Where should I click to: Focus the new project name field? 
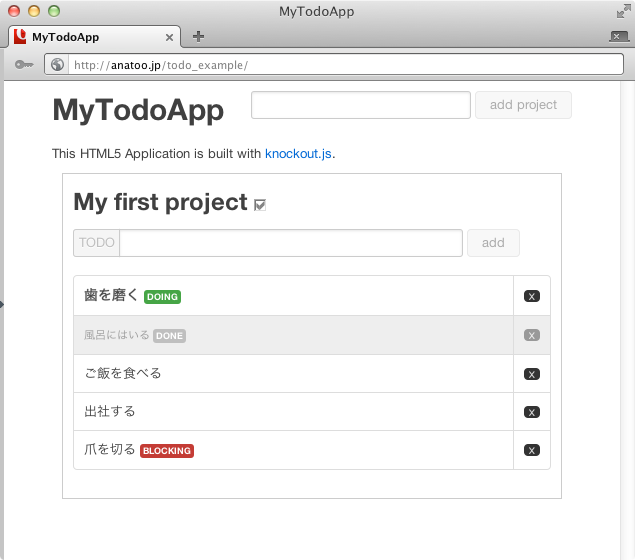tap(360, 105)
